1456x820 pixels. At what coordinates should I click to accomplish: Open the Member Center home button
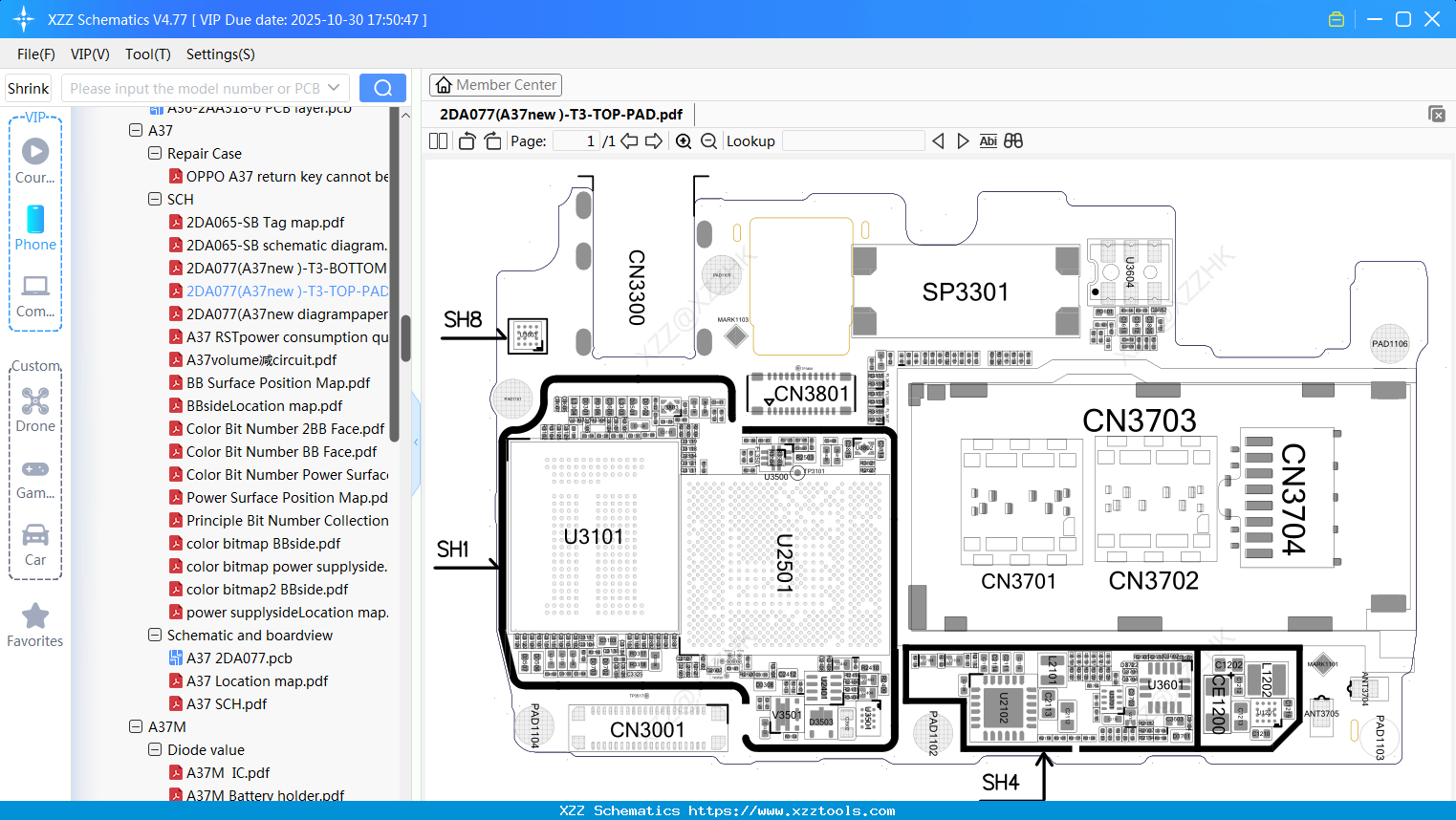click(495, 85)
